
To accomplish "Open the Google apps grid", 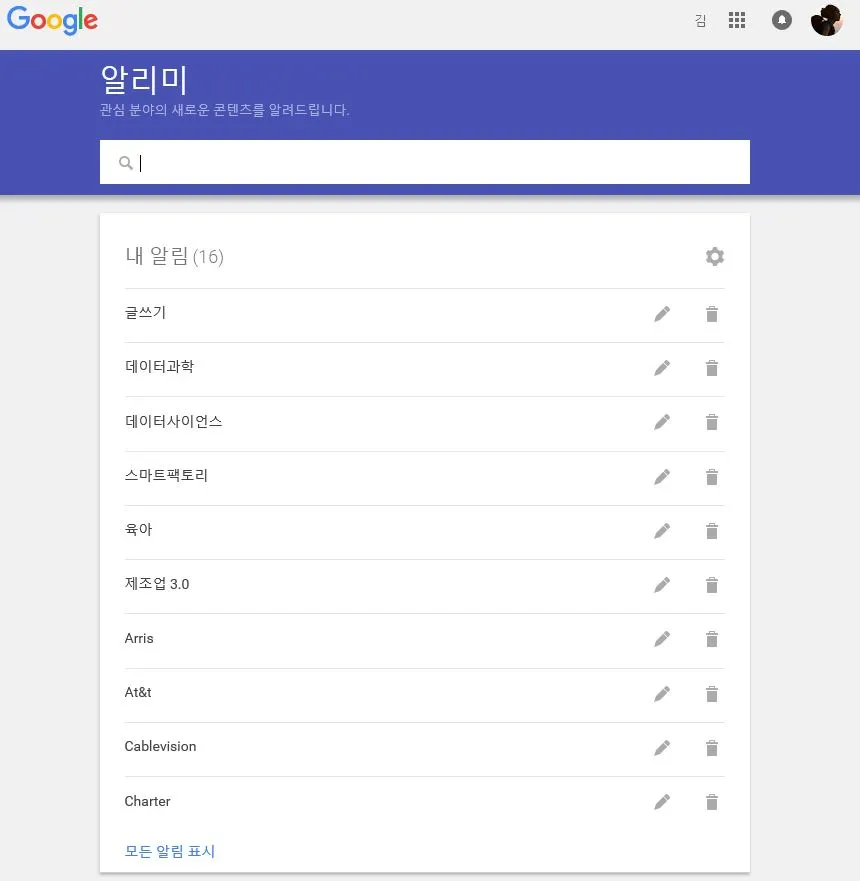I will [736, 20].
